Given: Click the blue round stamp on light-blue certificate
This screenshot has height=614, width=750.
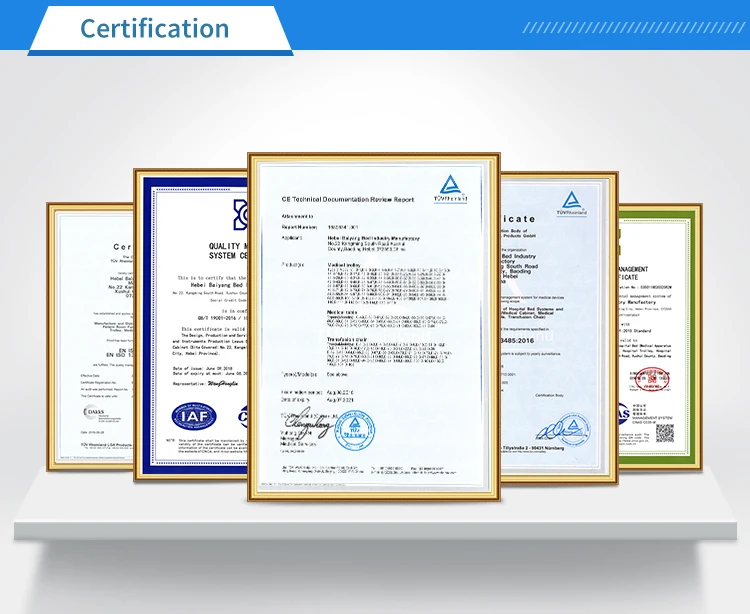Looking at the screenshot, I should pyautogui.click(x=574, y=428).
